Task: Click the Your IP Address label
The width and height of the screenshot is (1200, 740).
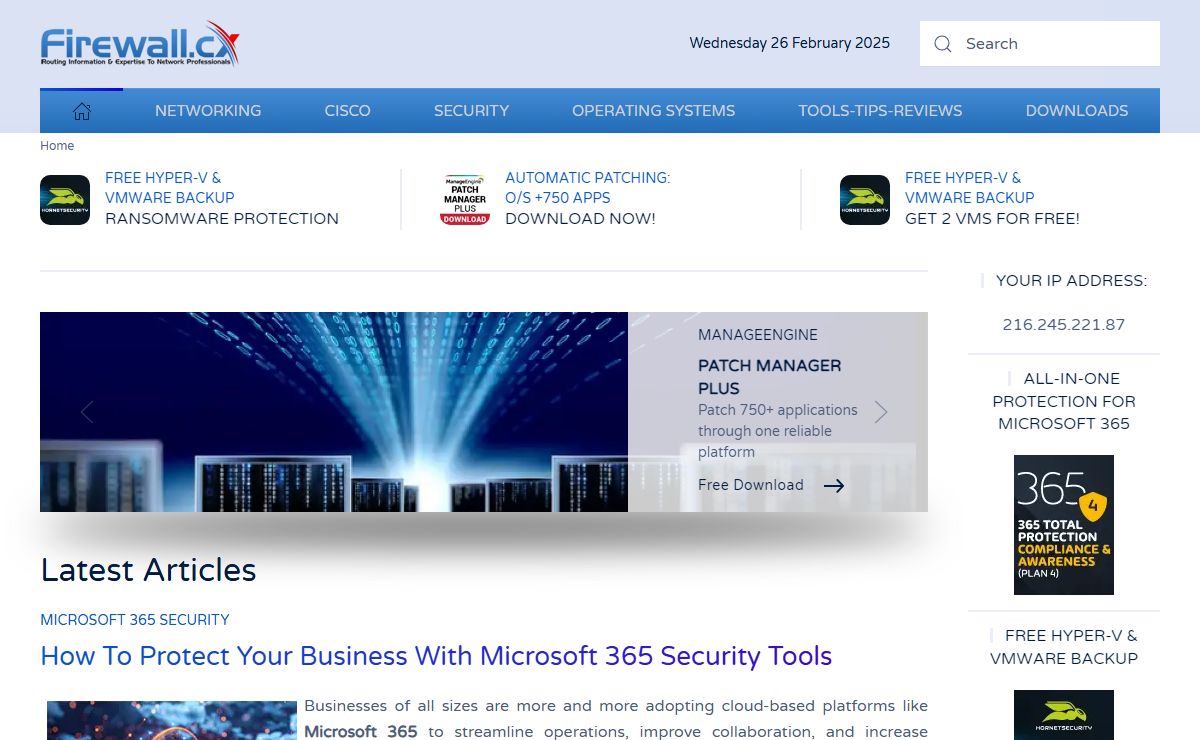Action: coord(1071,281)
